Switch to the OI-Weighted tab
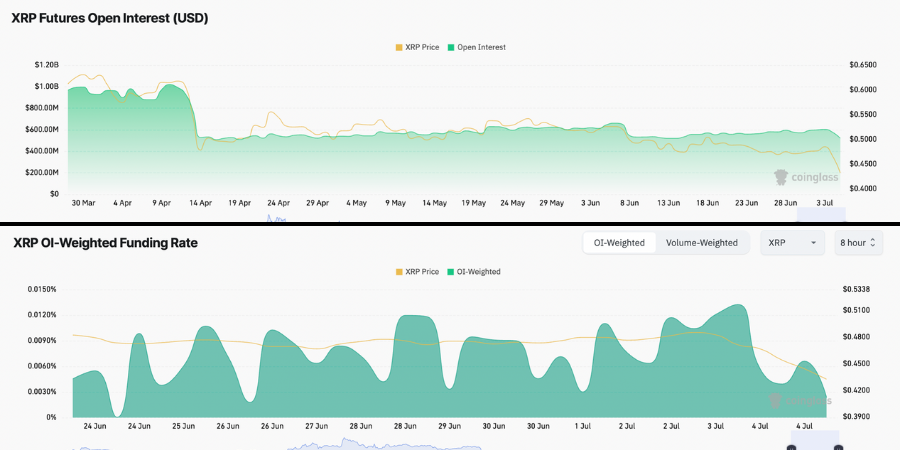This screenshot has height=450, width=900. 619,243
